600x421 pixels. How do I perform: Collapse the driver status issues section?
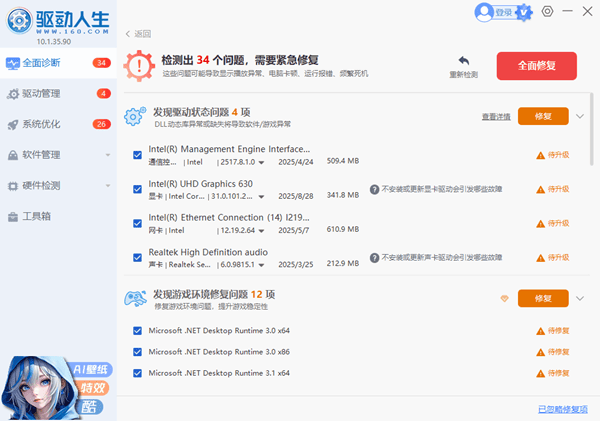pos(580,116)
